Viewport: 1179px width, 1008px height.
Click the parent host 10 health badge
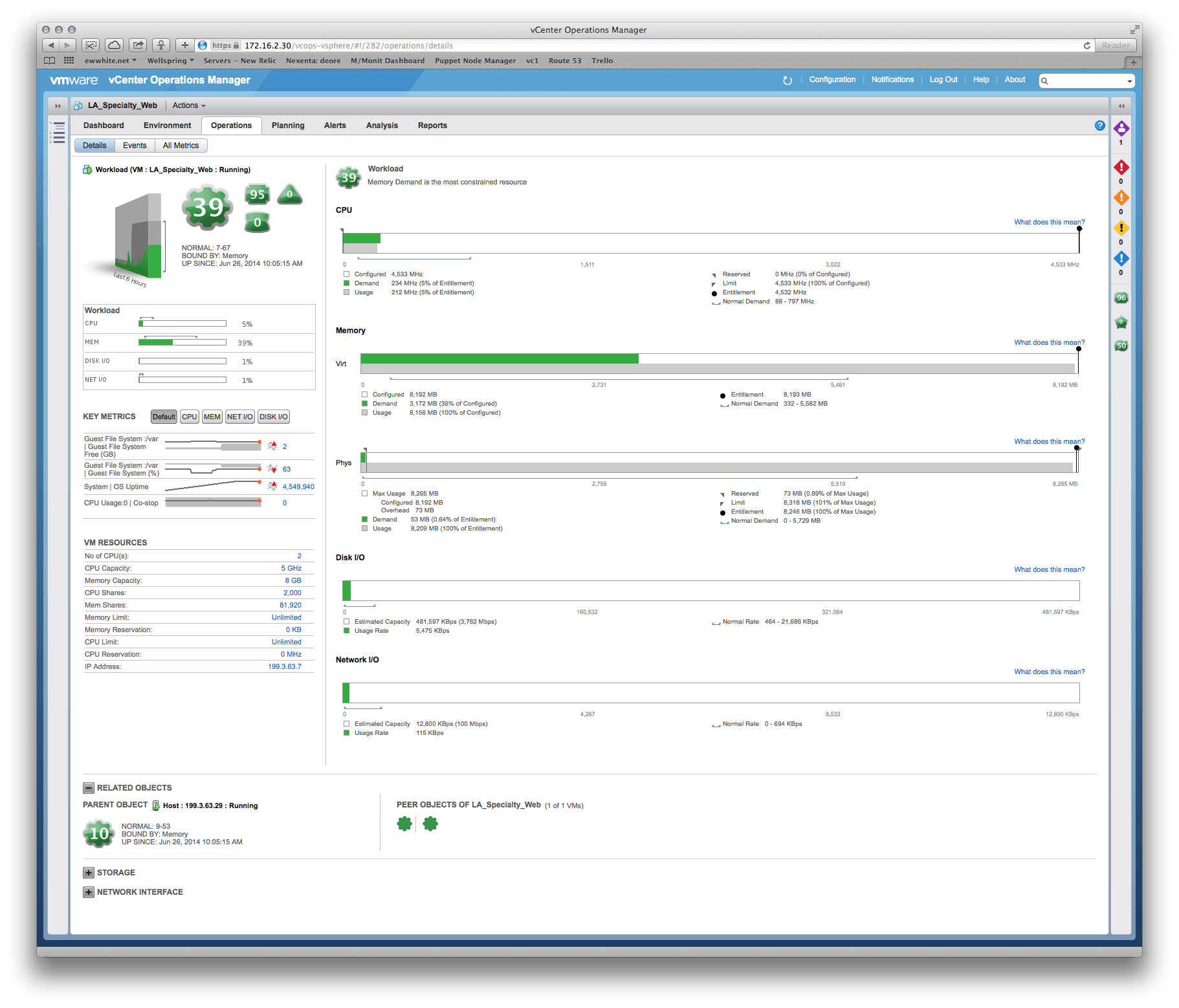click(x=99, y=833)
